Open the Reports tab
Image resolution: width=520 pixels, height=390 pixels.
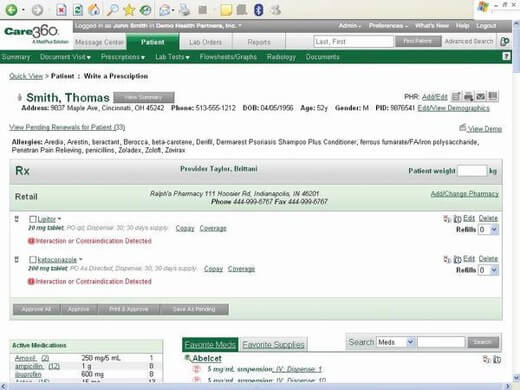point(259,42)
